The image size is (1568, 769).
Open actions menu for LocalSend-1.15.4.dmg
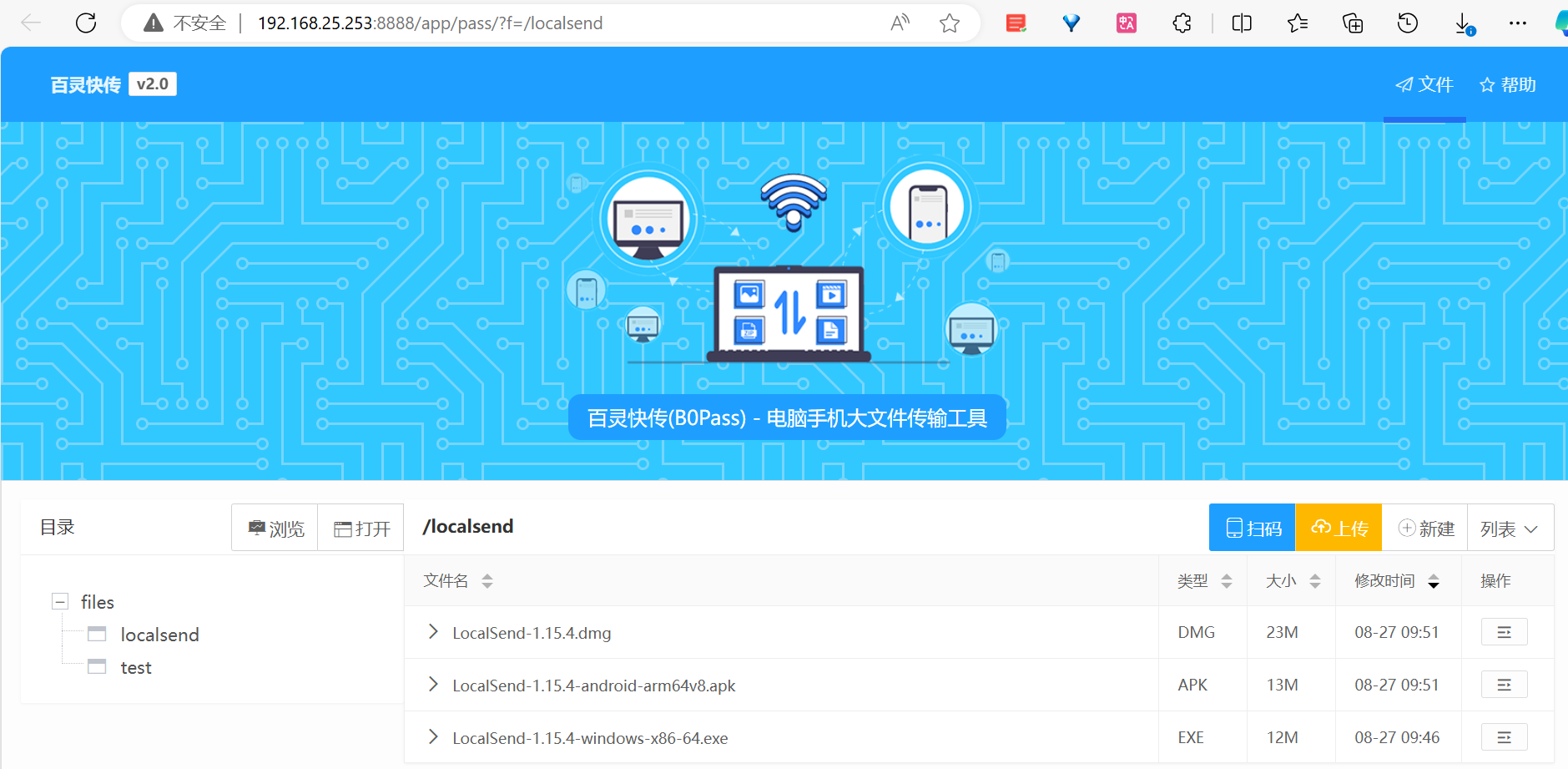coord(1504,632)
